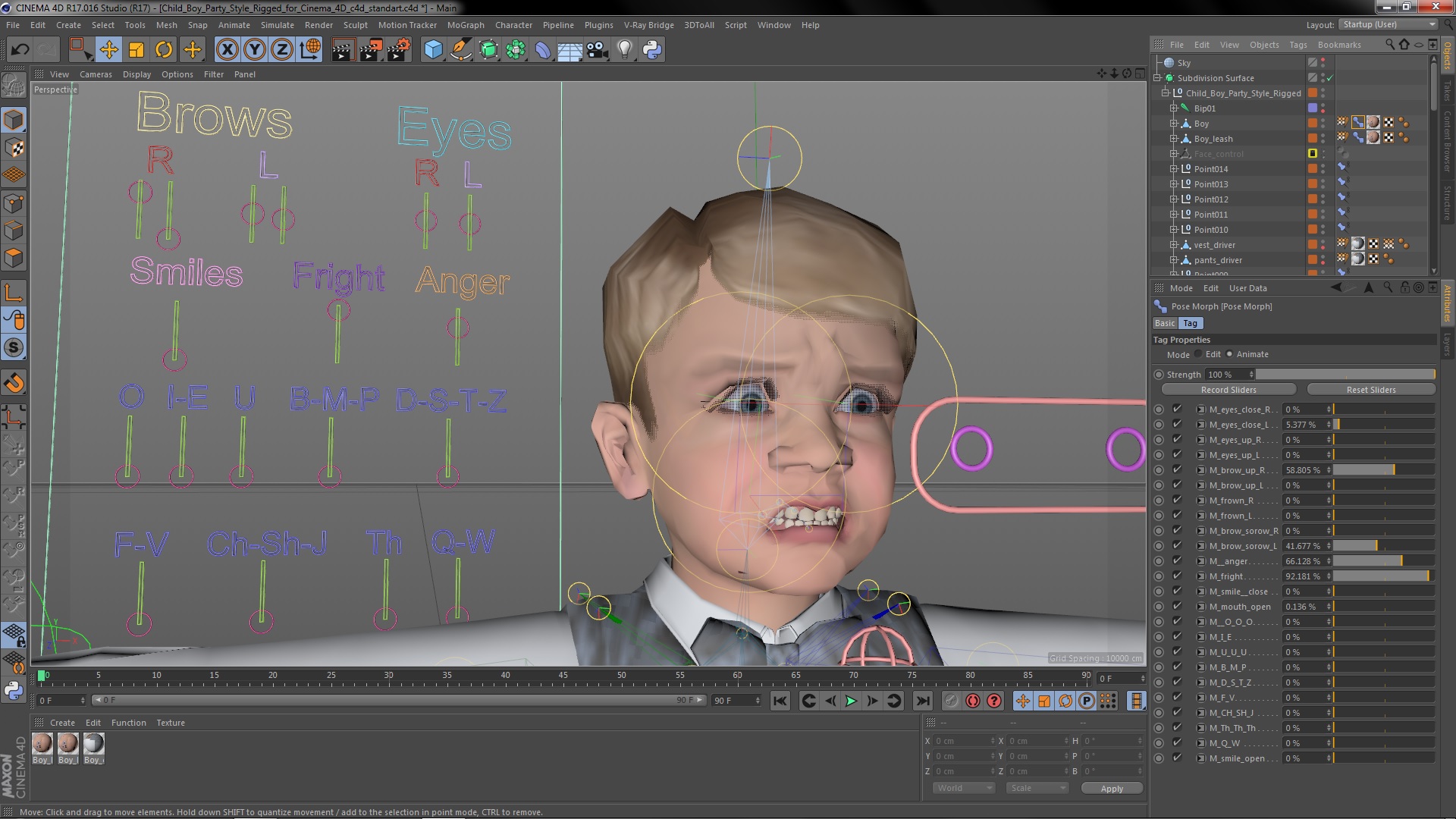Toggle M_fright checkbox

(x=1177, y=576)
